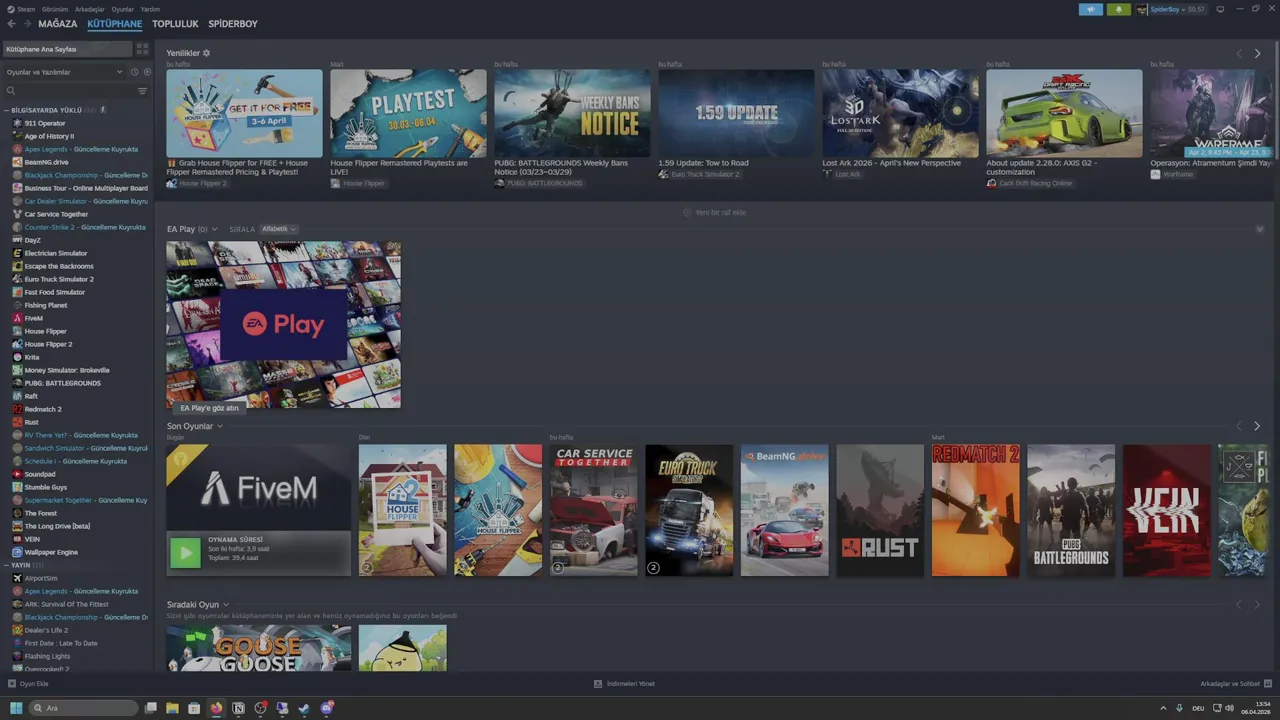The height and width of the screenshot is (720, 1280).
Task: Filter library by ready-to-play icon
Action: coord(147,72)
